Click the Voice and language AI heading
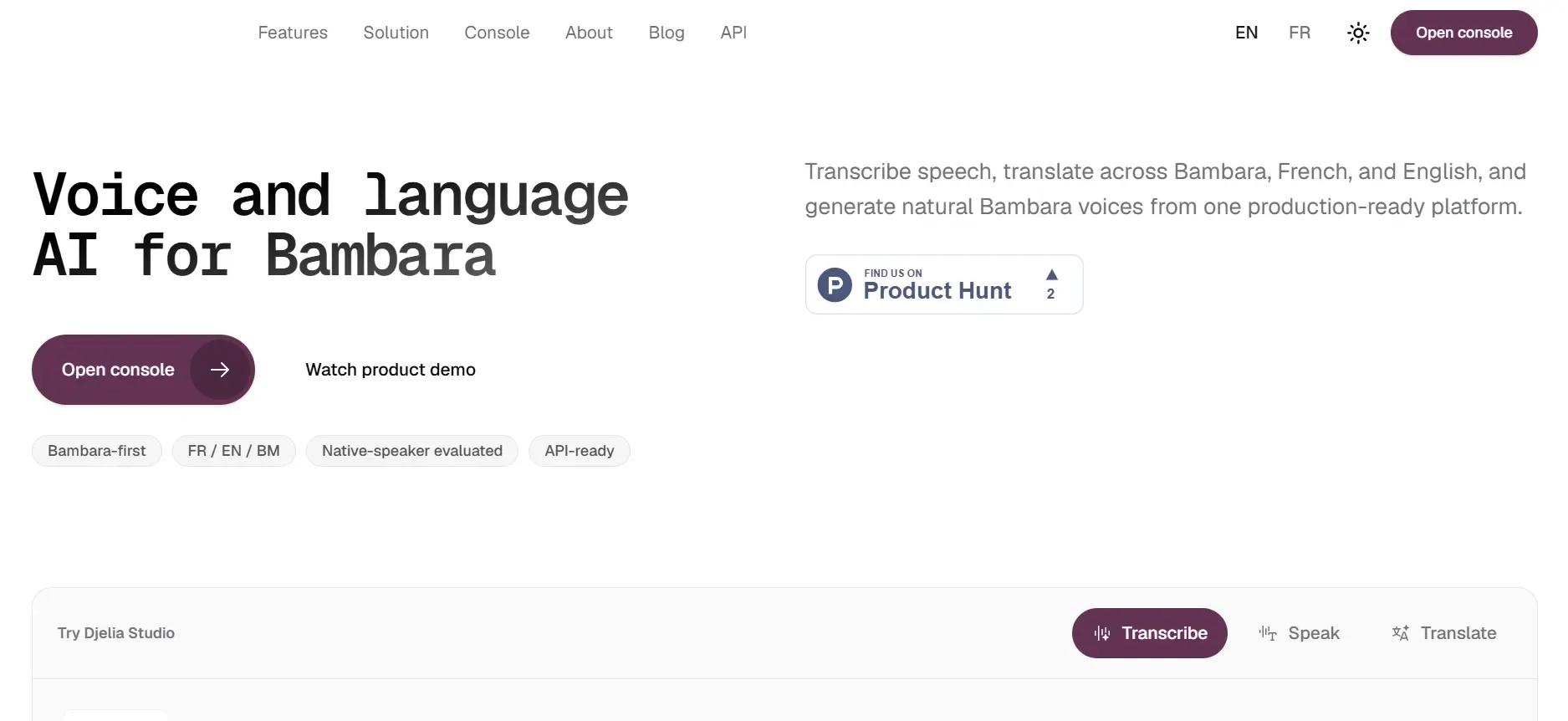Image resolution: width=1568 pixels, height=721 pixels. tap(331, 224)
